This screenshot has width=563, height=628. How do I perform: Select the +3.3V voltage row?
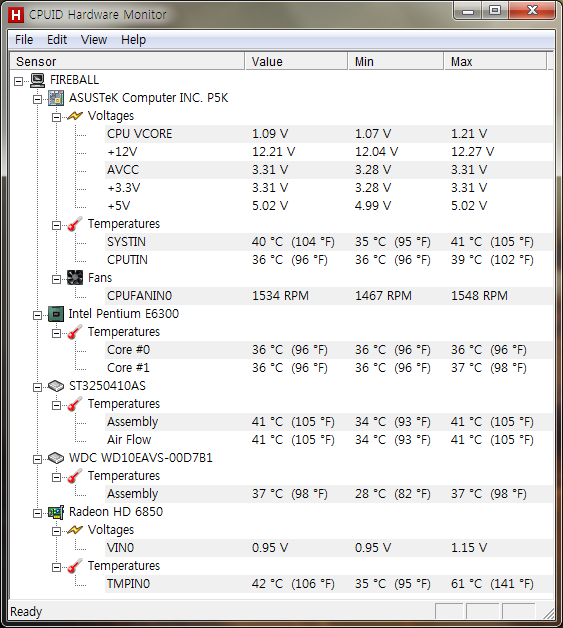[329, 188]
